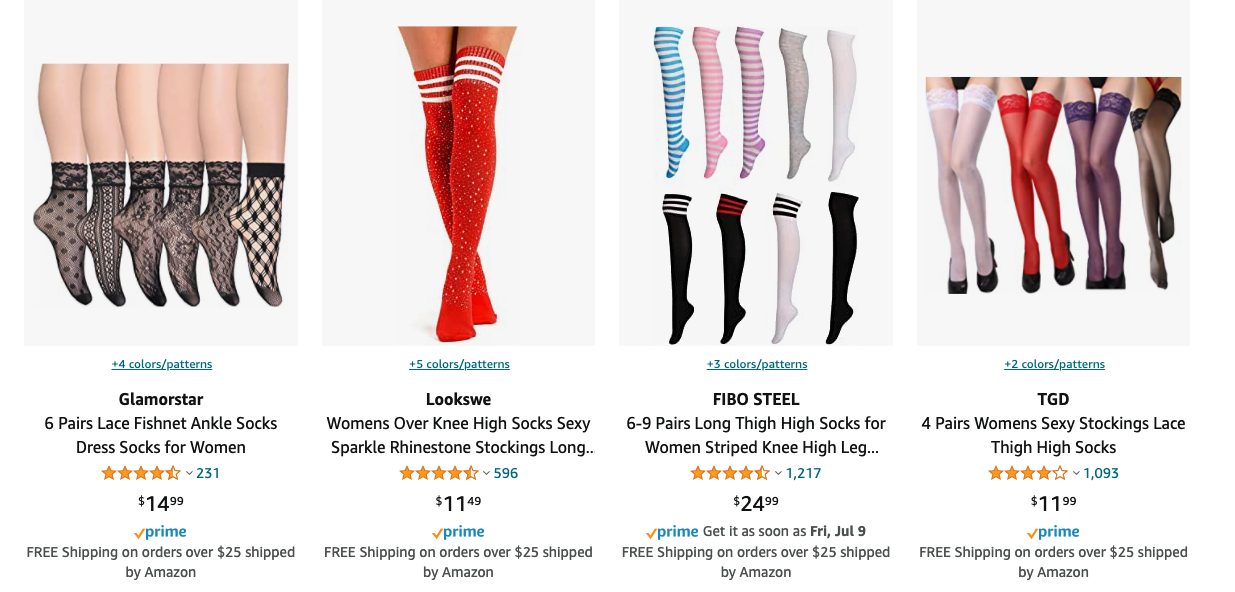Click star rating icon for FIBO STEEL socks
Image resolution: width=1235 pixels, height=592 pixels.
(x=730, y=473)
